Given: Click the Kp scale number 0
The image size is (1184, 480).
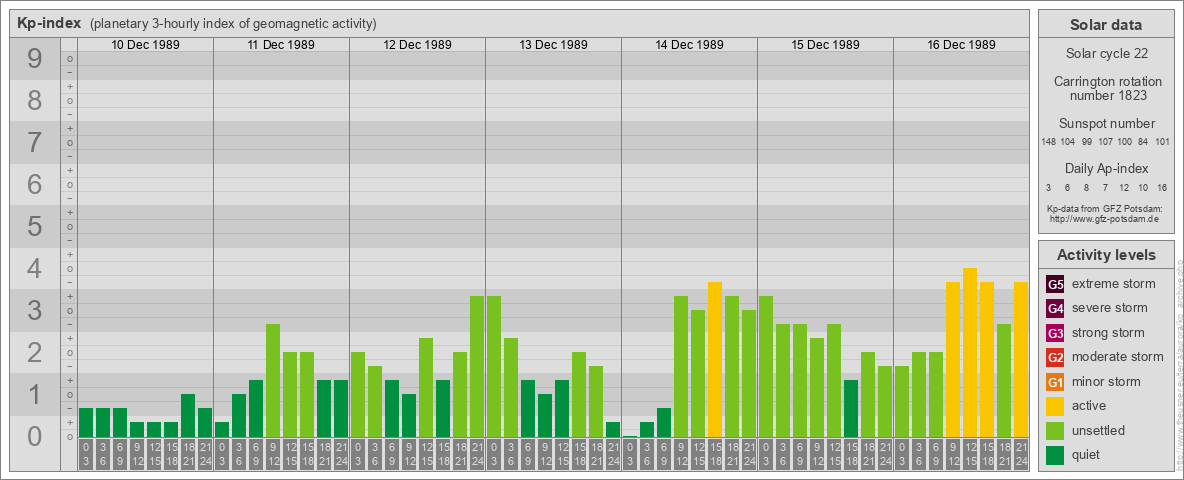Looking at the screenshot, I should [x=34, y=436].
